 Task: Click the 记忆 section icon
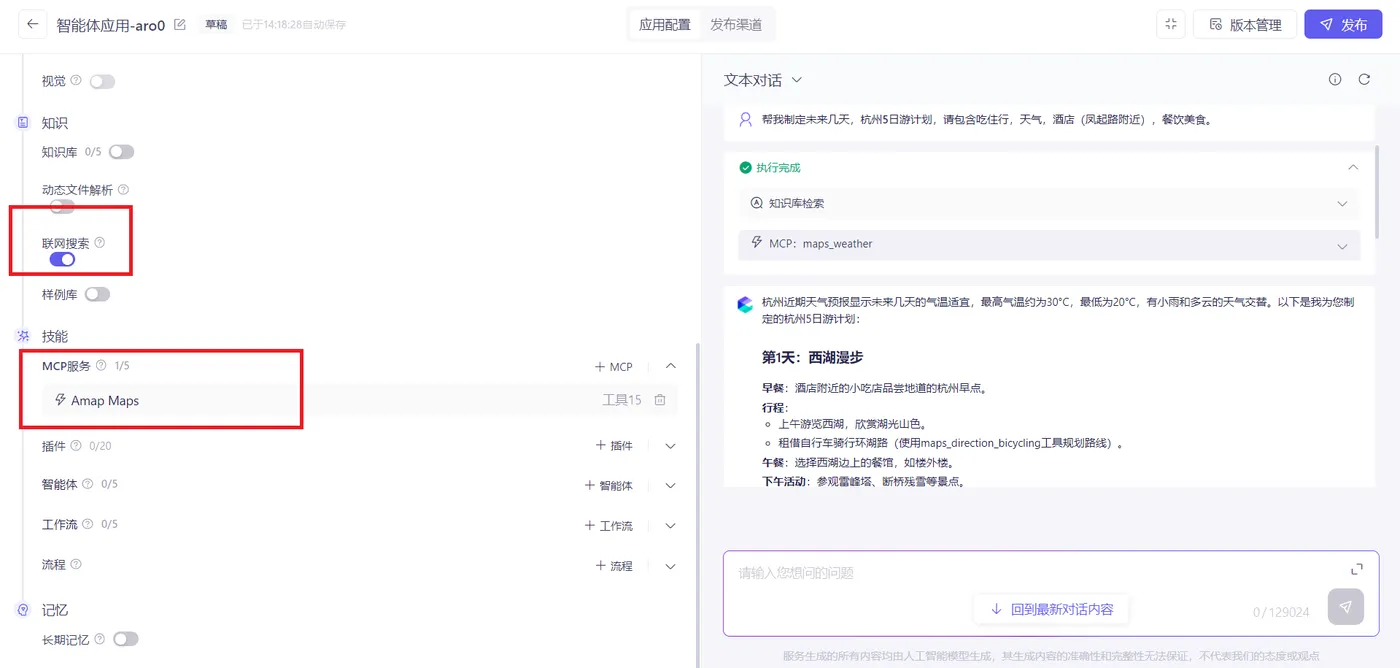(x=23, y=610)
